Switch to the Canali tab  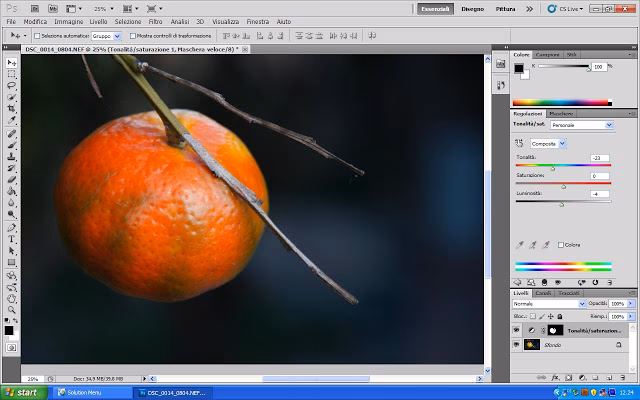pos(543,293)
